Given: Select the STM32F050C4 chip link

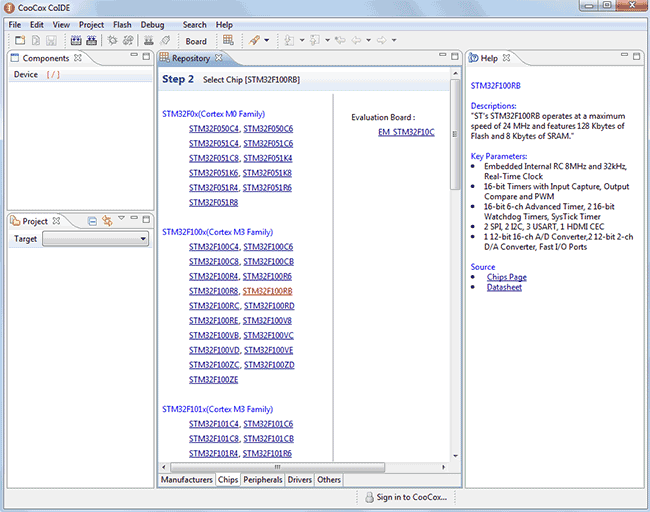Looking at the screenshot, I should click(x=213, y=129).
